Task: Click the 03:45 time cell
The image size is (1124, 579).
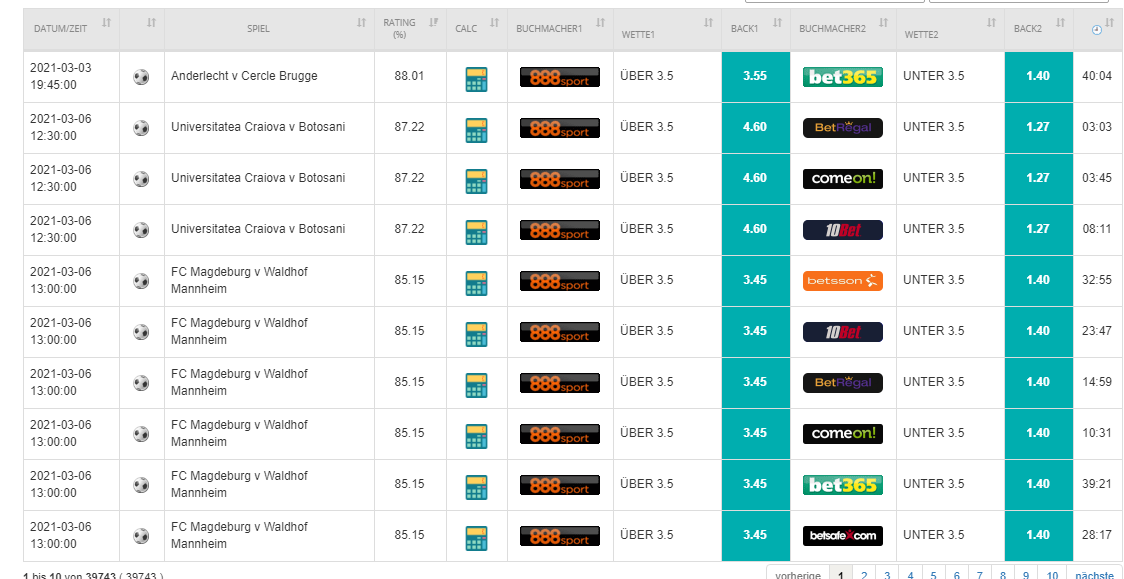Action: click(1097, 178)
